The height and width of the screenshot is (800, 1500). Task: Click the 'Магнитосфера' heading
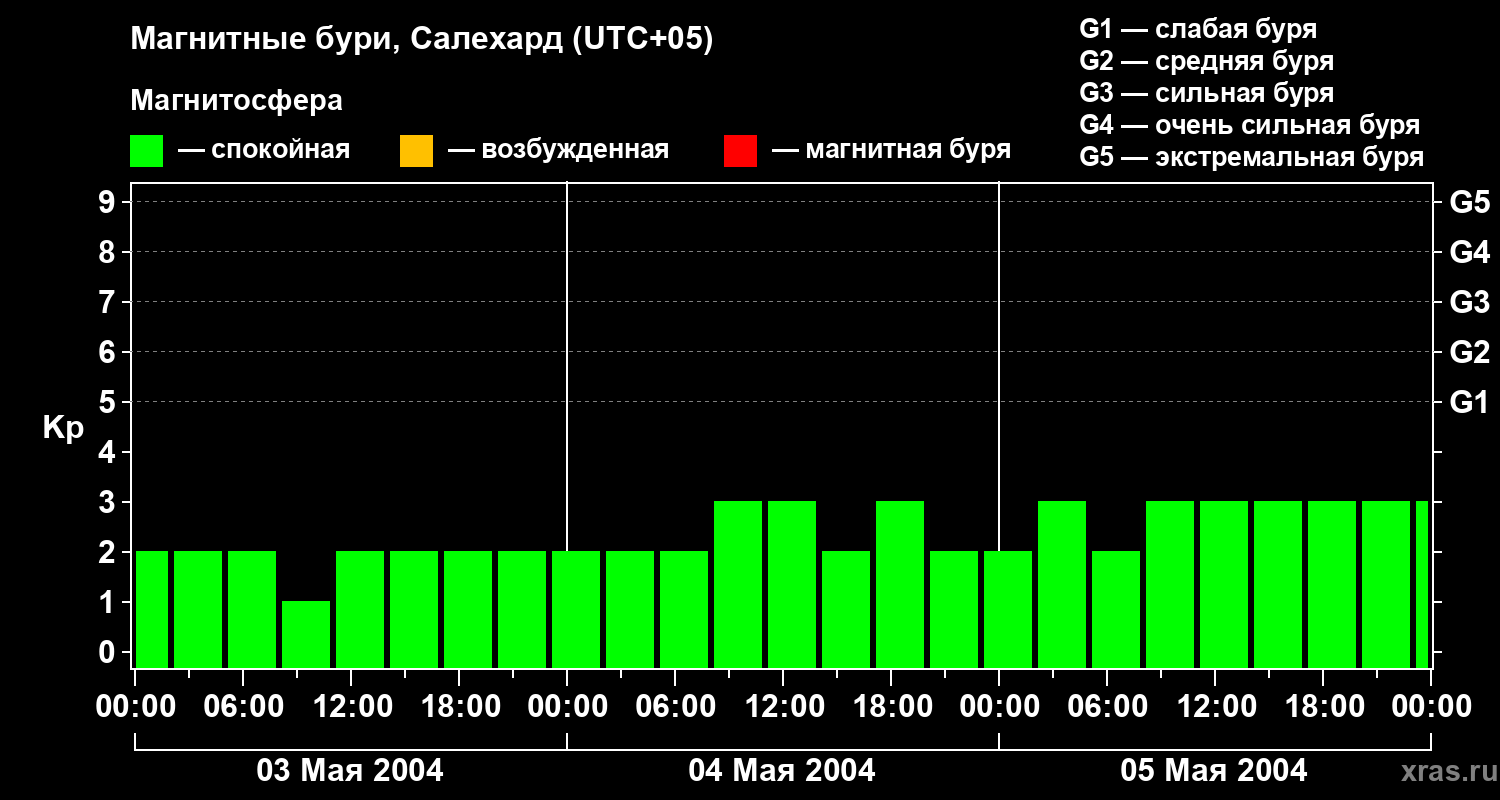click(237, 101)
